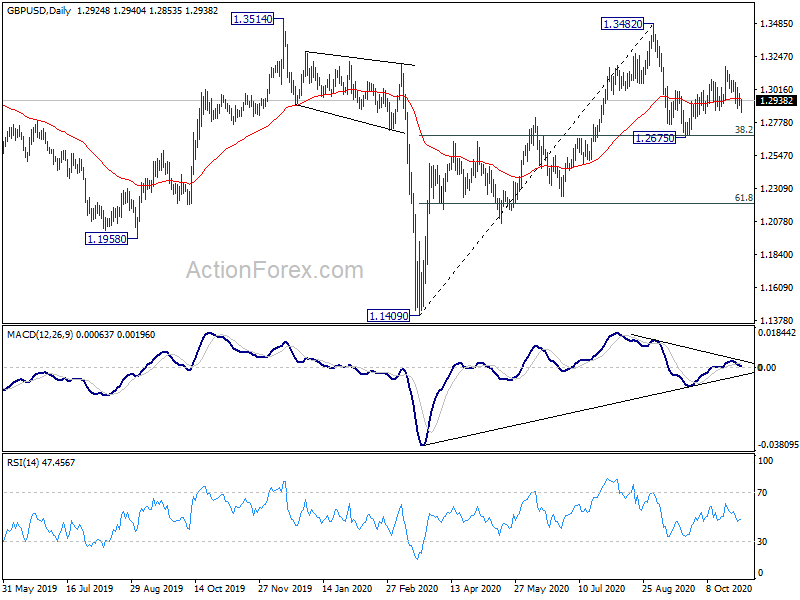Click the 1.14090 price low label
The height and width of the screenshot is (600, 800).
(388, 316)
